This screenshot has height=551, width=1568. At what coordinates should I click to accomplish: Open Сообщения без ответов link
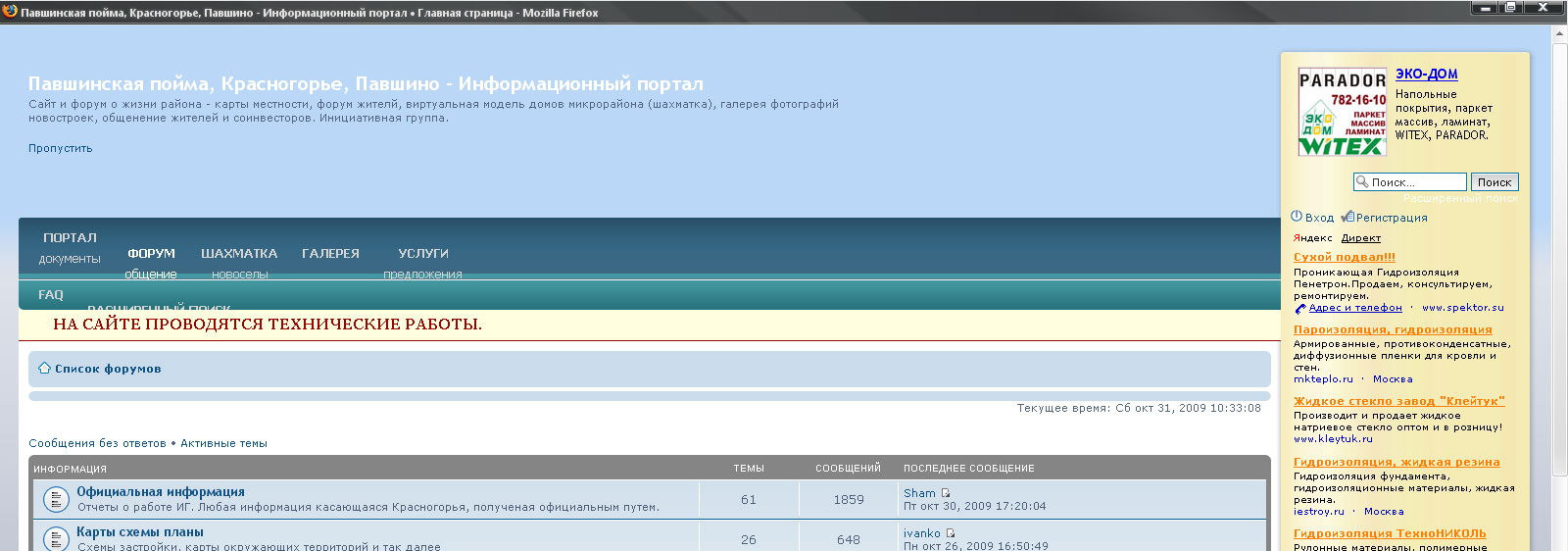click(x=97, y=443)
